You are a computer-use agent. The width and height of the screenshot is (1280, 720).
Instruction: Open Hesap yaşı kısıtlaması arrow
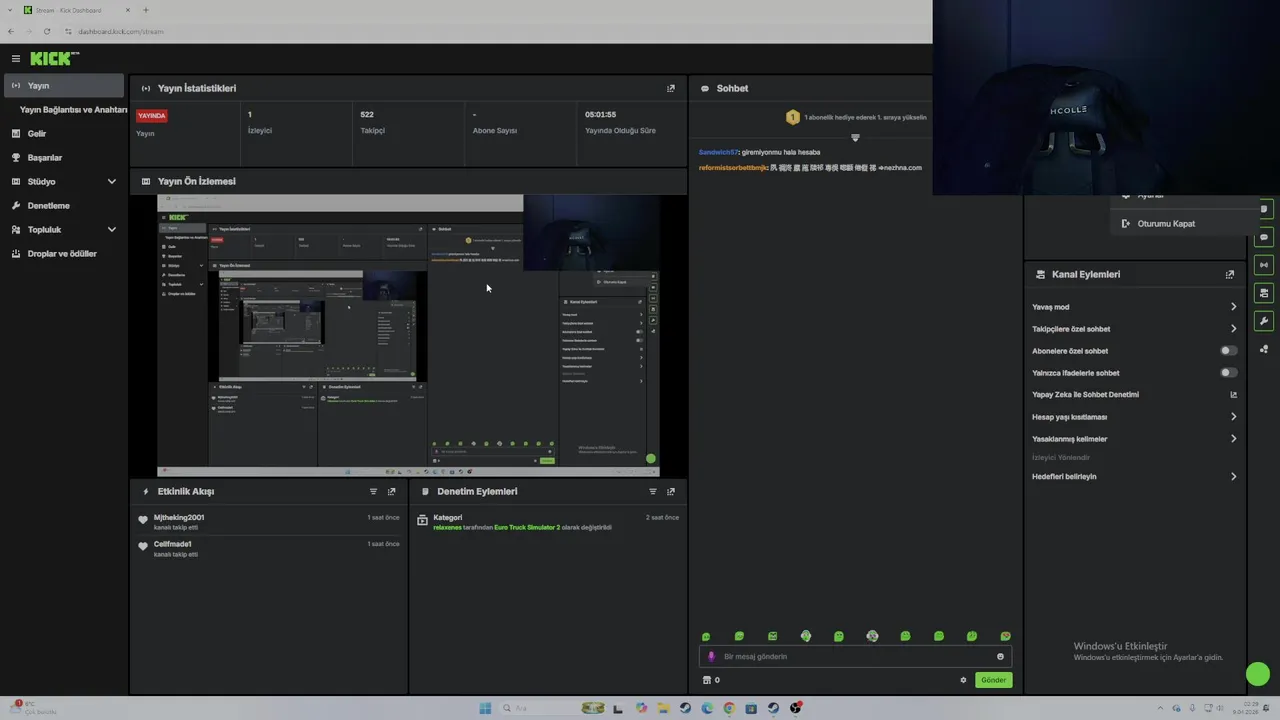tap(1233, 417)
